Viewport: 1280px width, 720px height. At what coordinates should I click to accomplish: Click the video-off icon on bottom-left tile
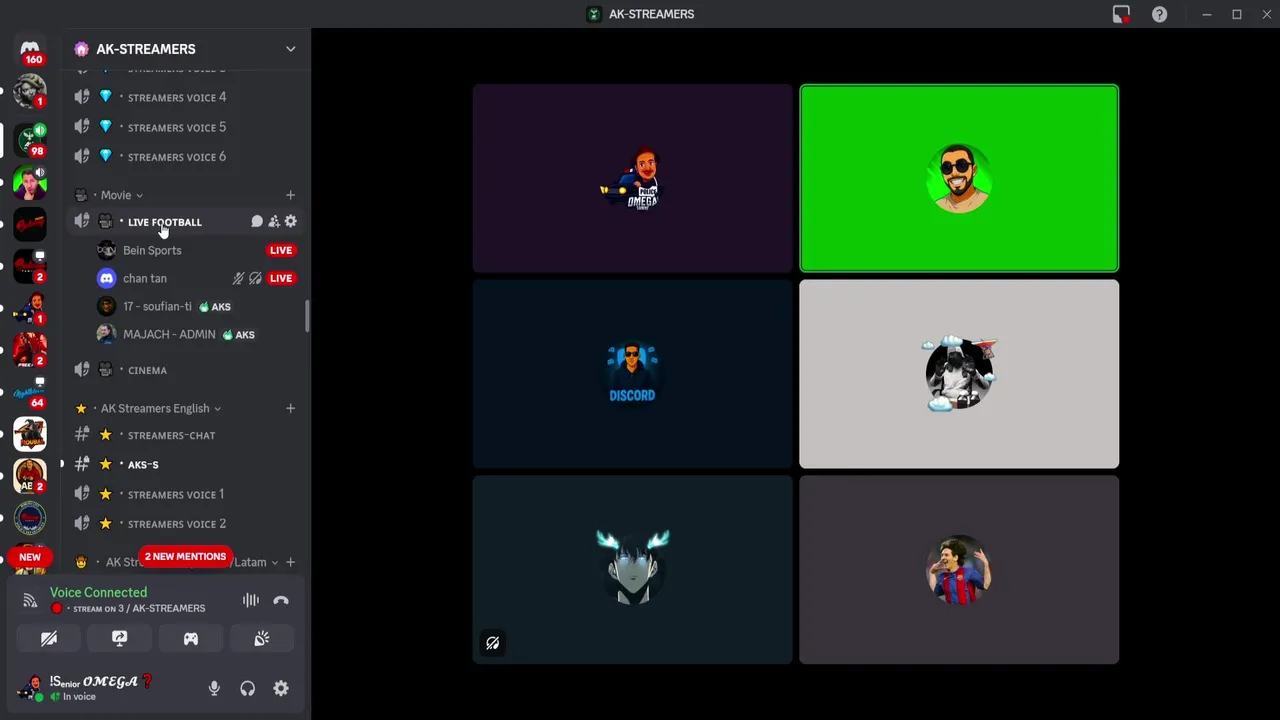(493, 643)
